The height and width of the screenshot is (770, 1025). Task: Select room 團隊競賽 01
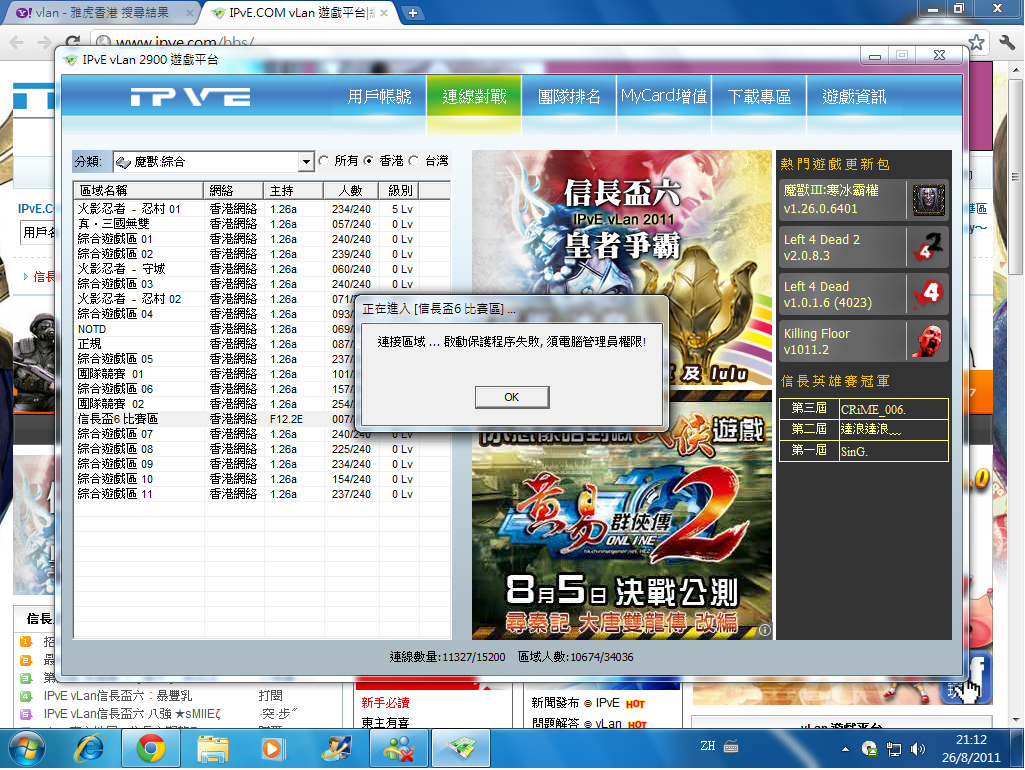point(214,375)
